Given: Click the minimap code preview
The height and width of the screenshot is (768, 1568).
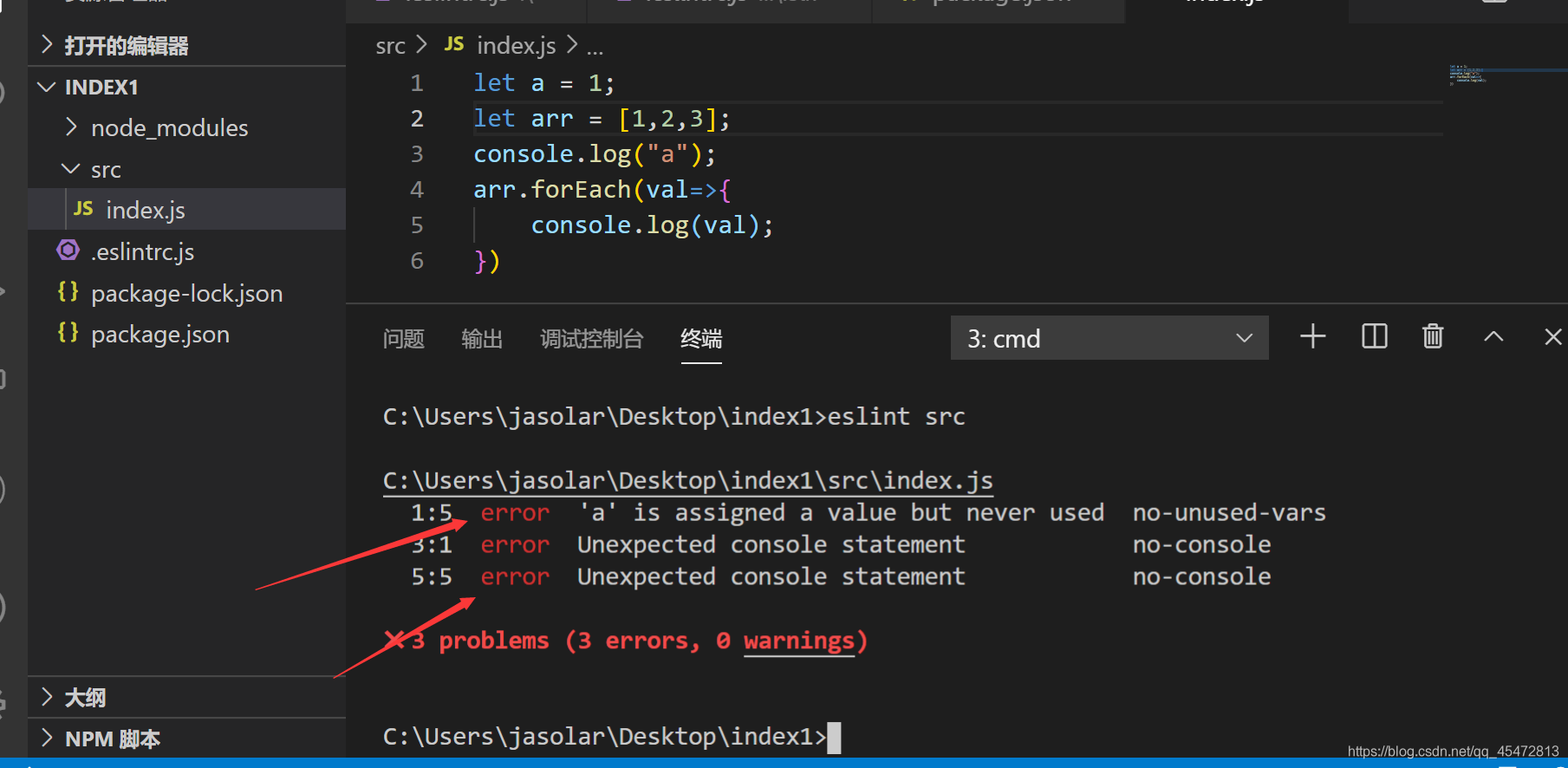Looking at the screenshot, I should (x=1467, y=74).
